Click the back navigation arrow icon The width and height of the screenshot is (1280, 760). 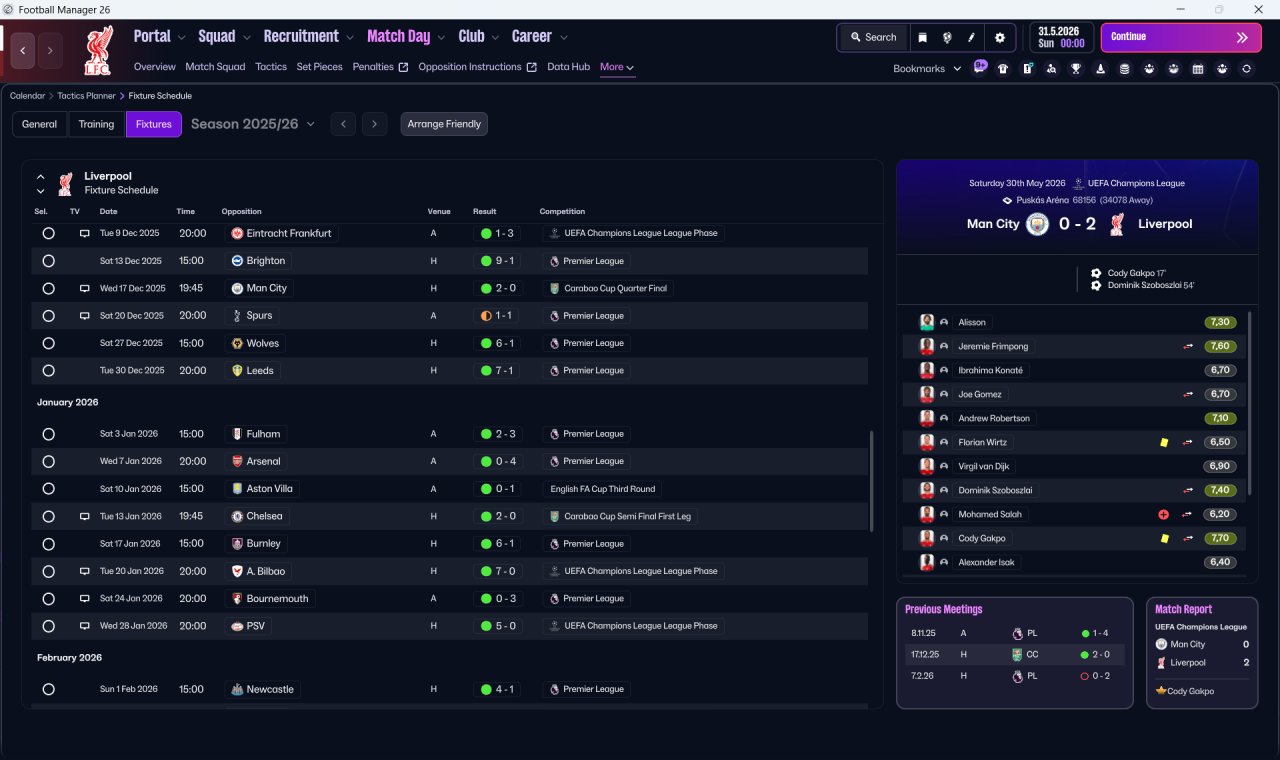[23, 50]
